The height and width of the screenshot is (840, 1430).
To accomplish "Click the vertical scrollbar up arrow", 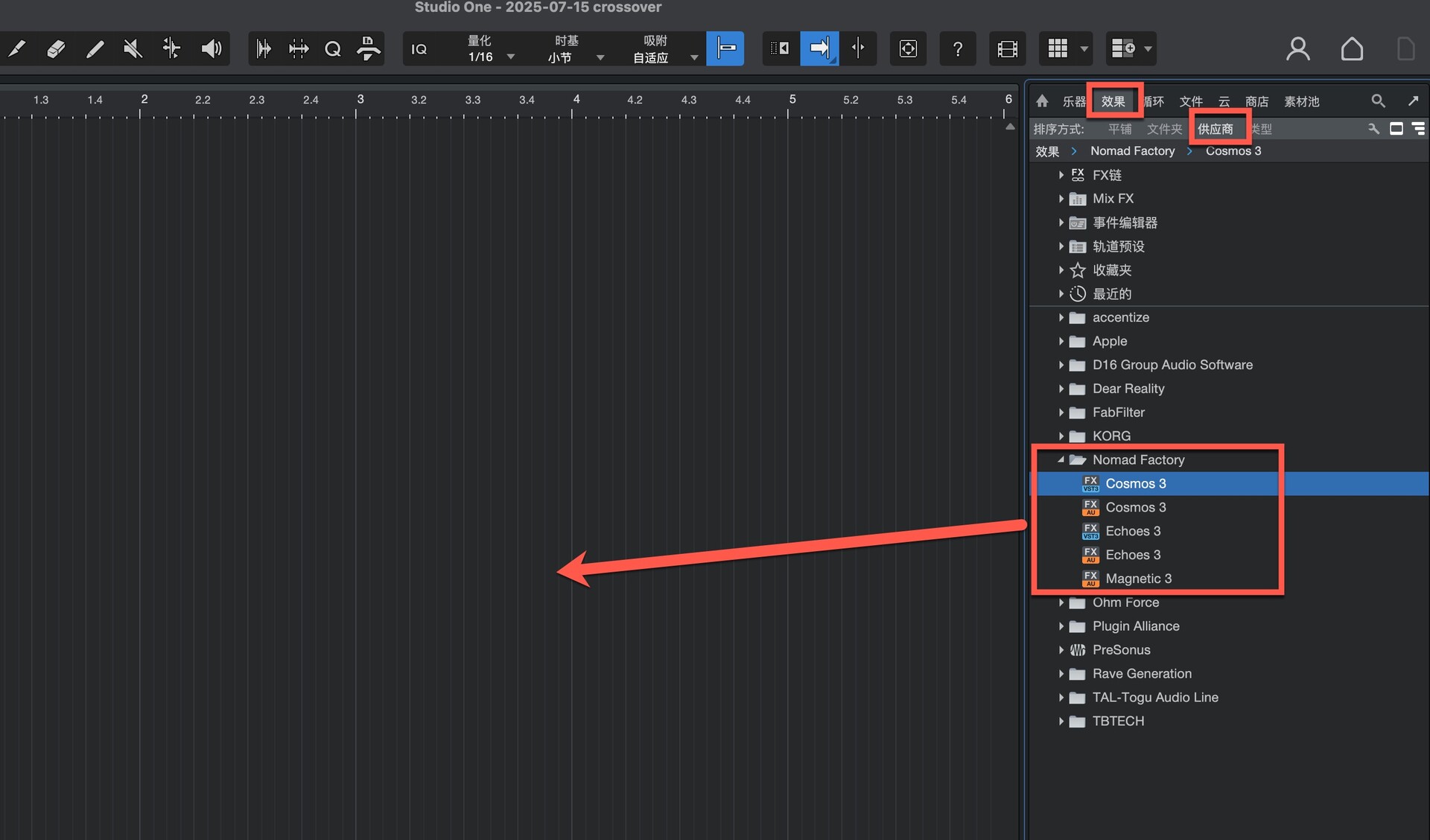I will point(1010,127).
